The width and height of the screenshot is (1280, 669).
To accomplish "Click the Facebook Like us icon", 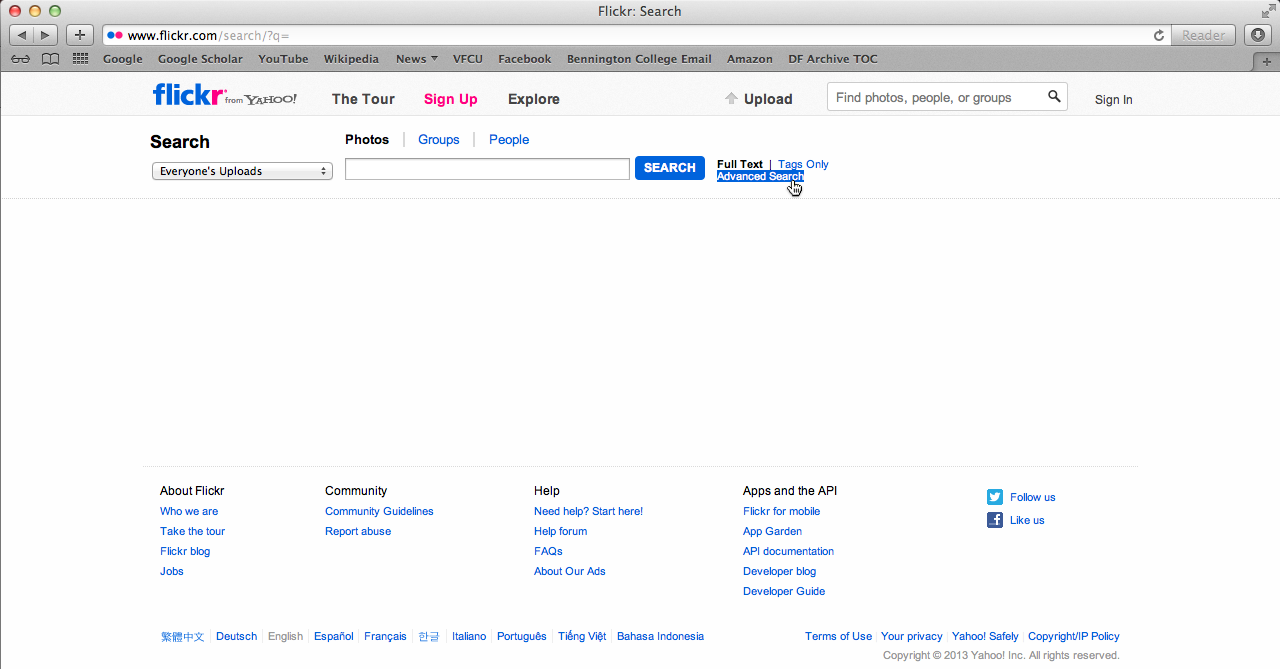I will coord(995,520).
